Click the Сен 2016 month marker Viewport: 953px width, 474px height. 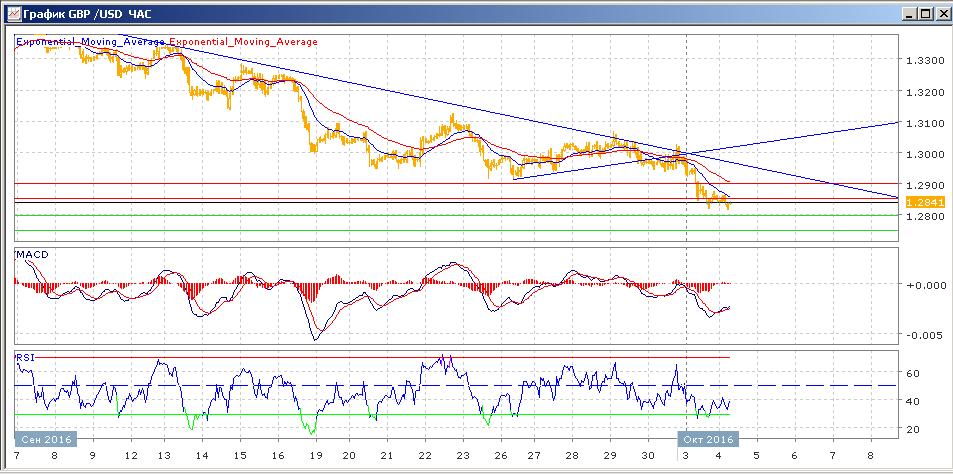pos(46,439)
